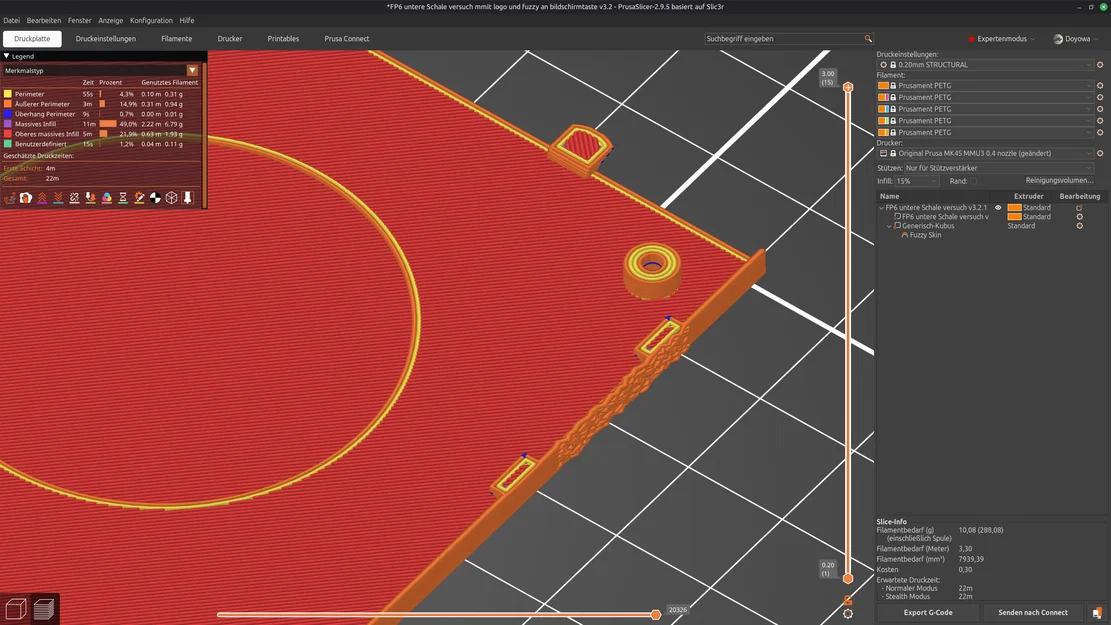The width and height of the screenshot is (1111, 625).
Task: Click the magnifier icon in the search box
Action: (x=868, y=39)
